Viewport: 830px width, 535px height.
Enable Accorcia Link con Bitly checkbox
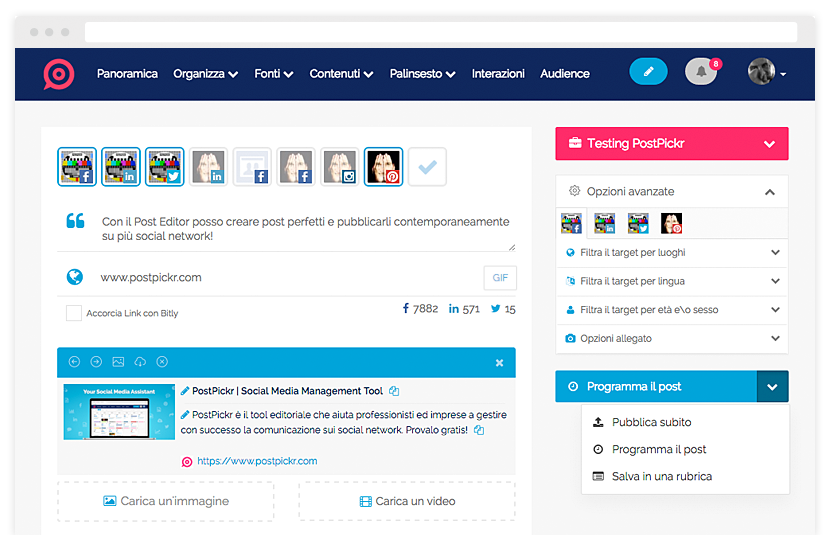pos(74,313)
